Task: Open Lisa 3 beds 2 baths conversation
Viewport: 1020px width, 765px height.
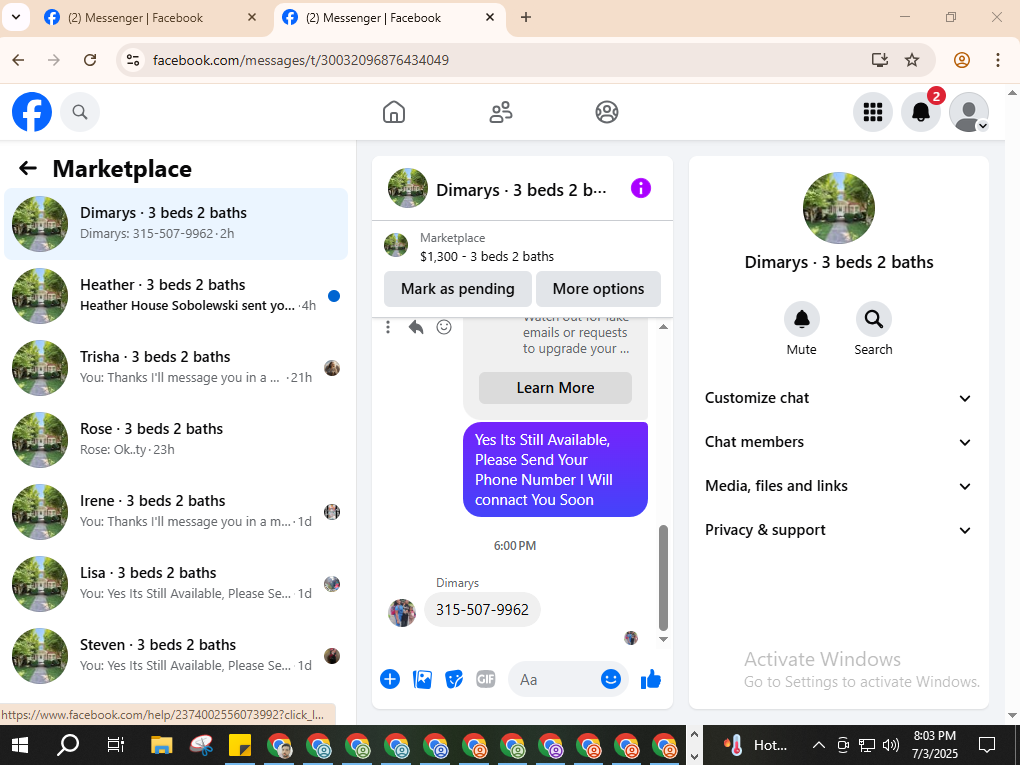Action: [176, 584]
